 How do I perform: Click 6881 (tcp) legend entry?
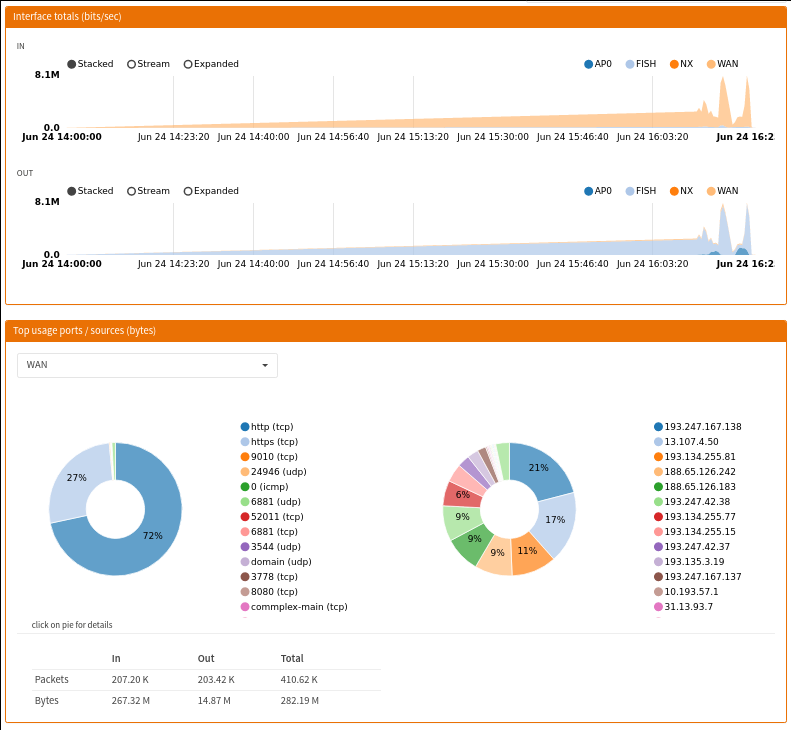[269, 532]
